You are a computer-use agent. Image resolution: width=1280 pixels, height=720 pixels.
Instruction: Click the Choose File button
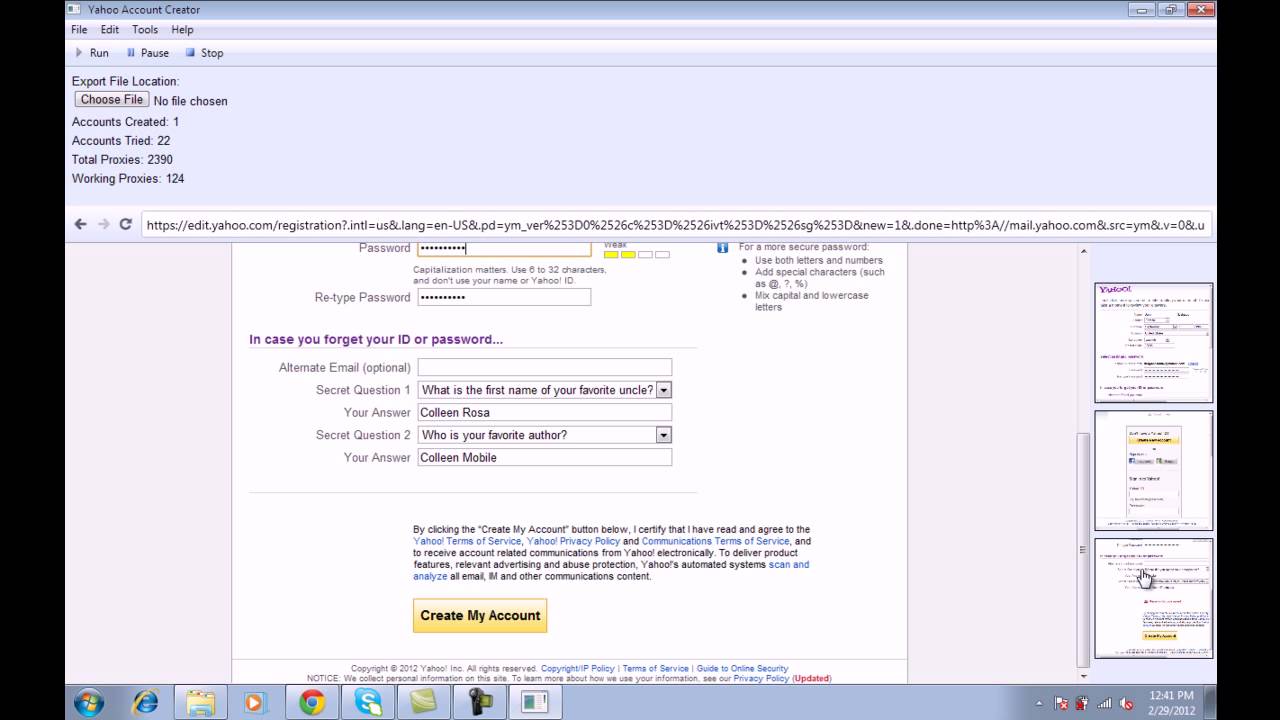112,100
